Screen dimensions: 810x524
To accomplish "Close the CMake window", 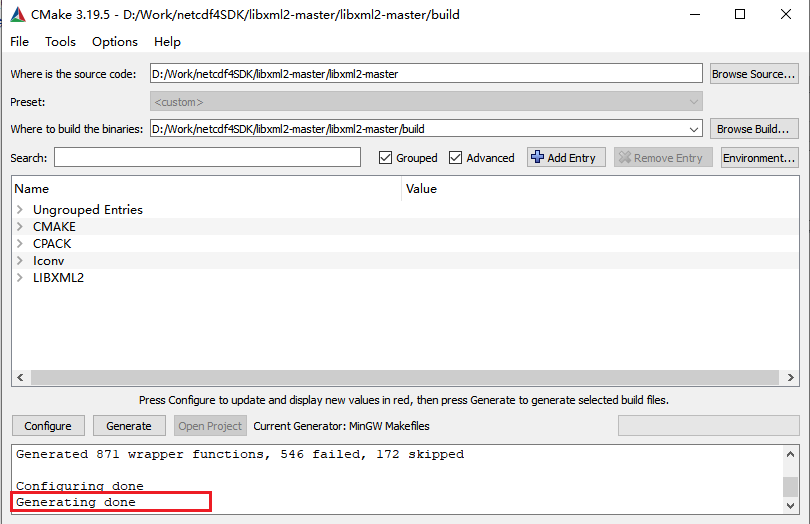I will pos(786,14).
